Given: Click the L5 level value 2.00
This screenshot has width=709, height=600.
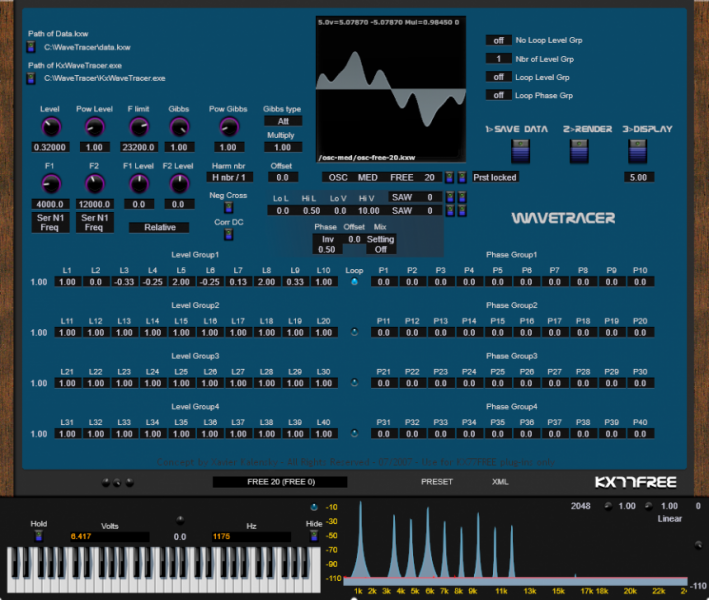Looking at the screenshot, I should coord(181,282).
